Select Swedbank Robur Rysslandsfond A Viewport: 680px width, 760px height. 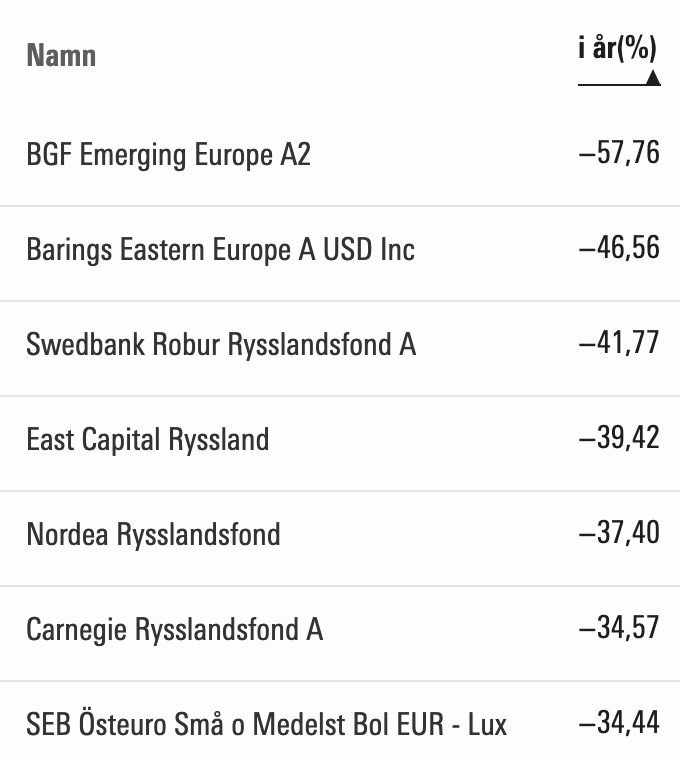pos(221,344)
